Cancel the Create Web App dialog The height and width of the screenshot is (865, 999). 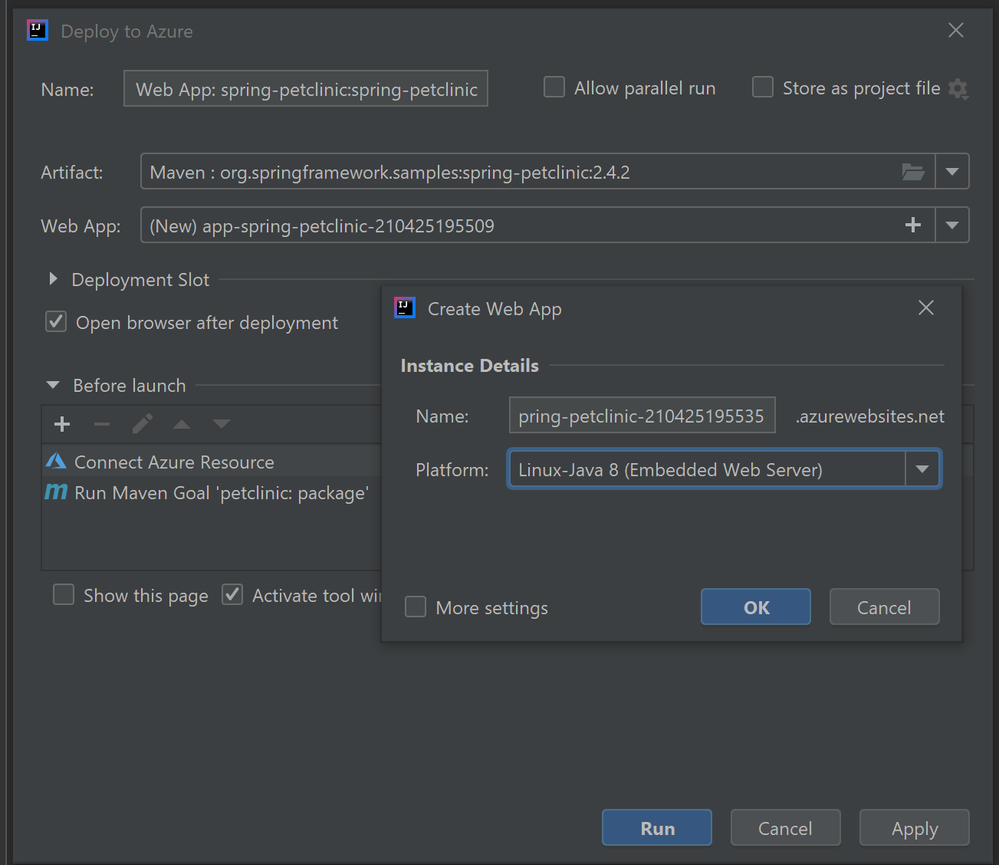coord(884,607)
